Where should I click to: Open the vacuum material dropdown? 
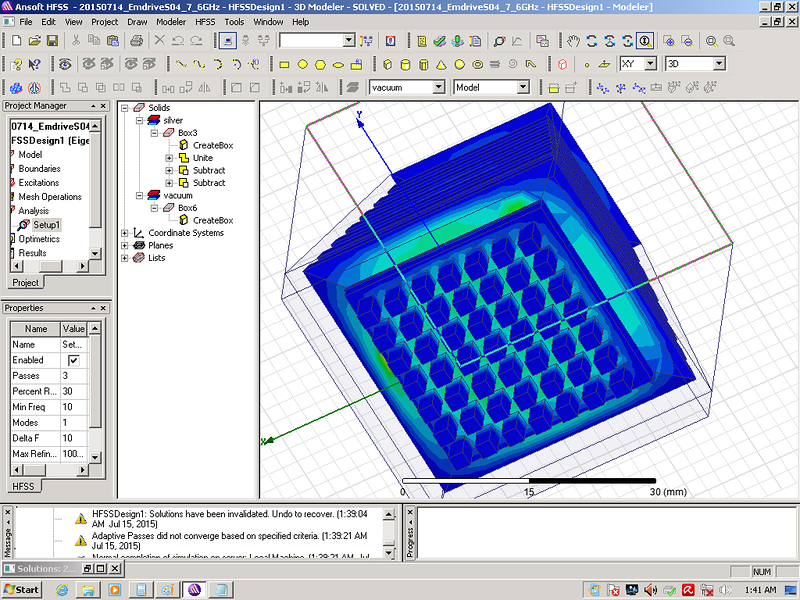pos(438,88)
